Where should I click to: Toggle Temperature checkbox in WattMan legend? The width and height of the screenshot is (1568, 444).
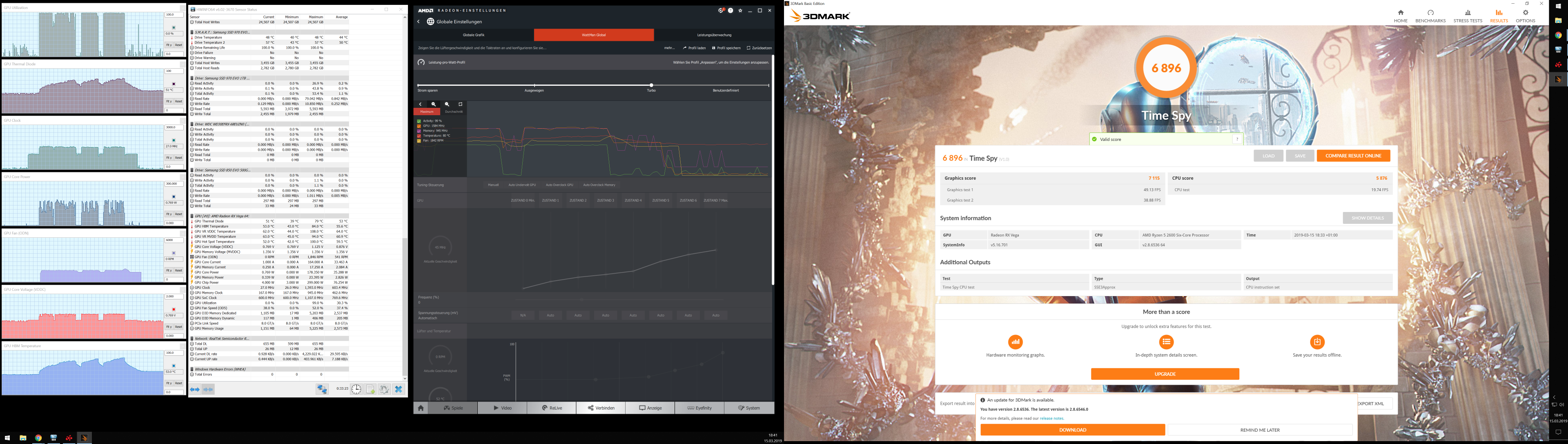[x=419, y=135]
